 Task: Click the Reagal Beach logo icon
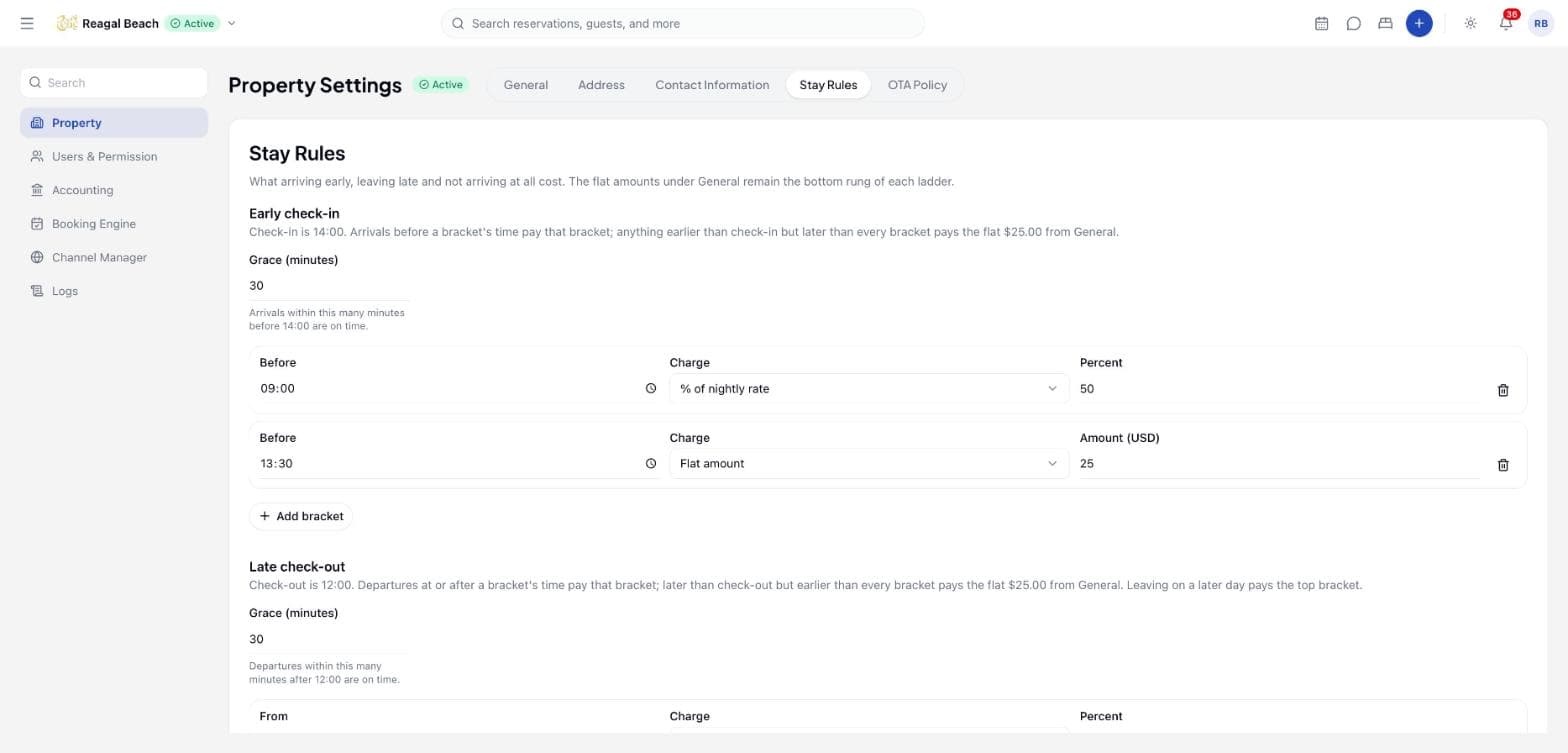(67, 23)
